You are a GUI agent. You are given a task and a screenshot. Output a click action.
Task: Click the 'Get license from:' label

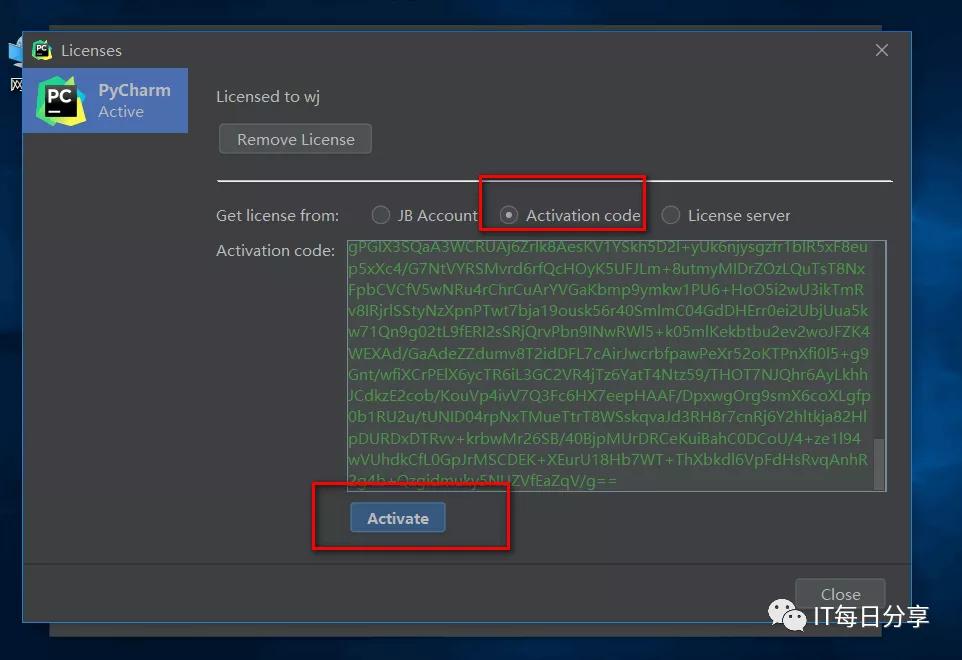click(x=277, y=216)
